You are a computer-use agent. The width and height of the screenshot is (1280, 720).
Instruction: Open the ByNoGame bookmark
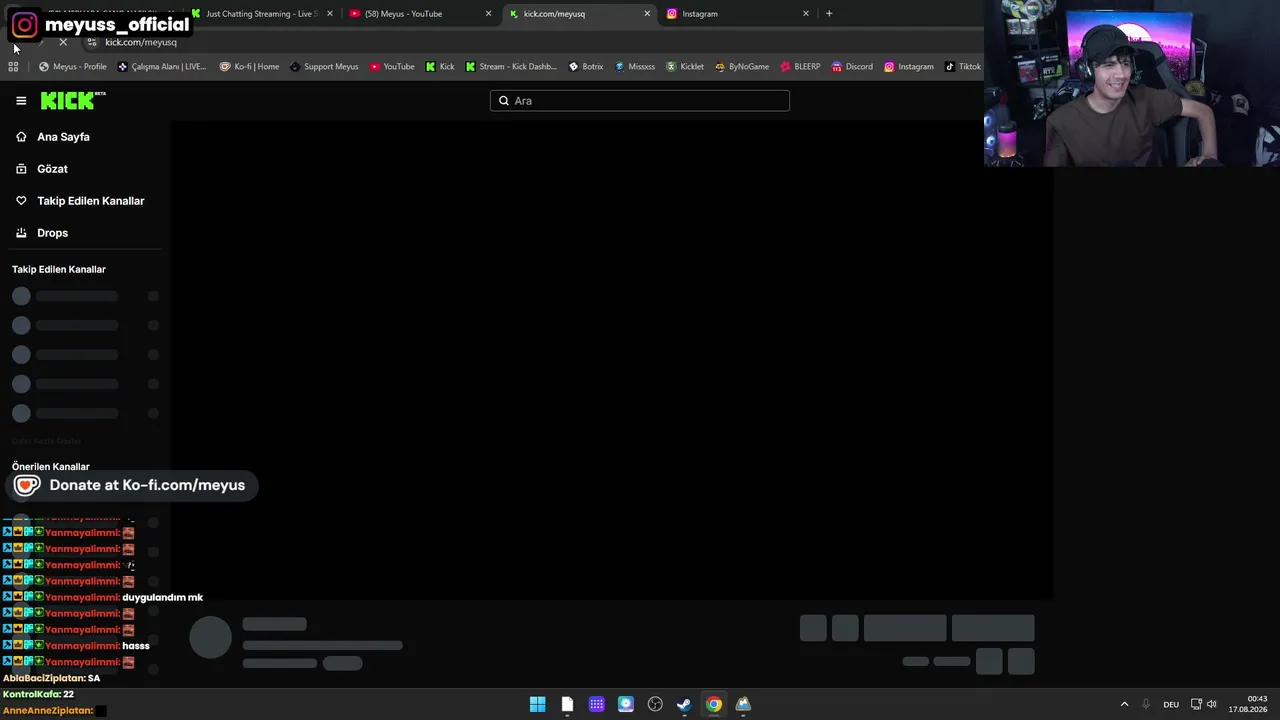click(742, 67)
